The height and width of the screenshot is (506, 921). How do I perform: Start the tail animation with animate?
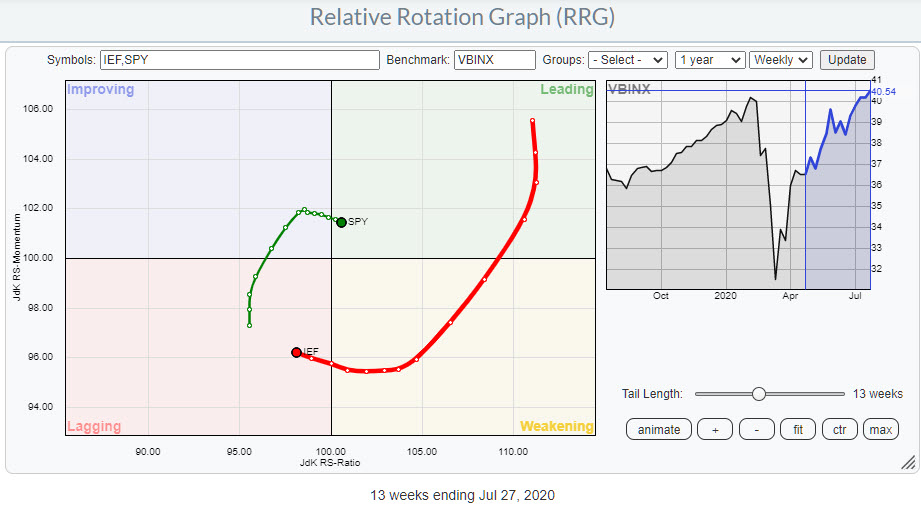pos(659,430)
